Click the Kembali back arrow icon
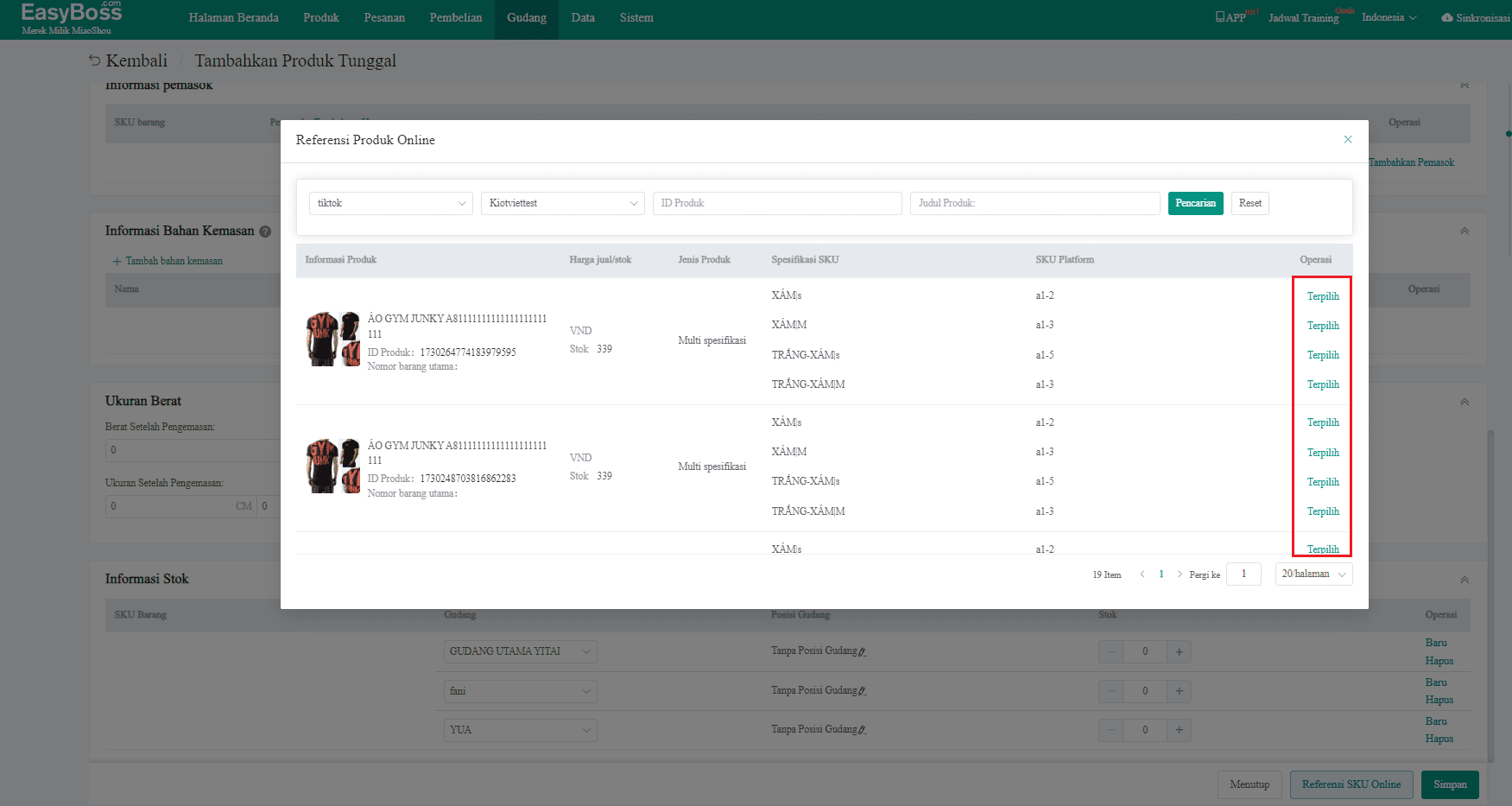 [94, 60]
